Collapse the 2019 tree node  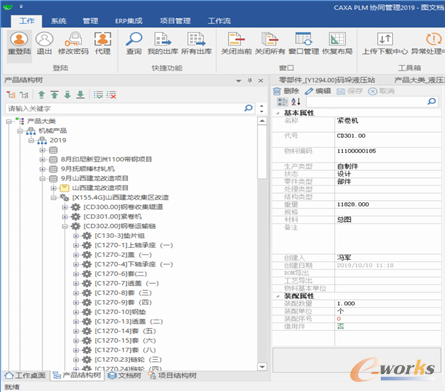pyautogui.click(x=31, y=140)
